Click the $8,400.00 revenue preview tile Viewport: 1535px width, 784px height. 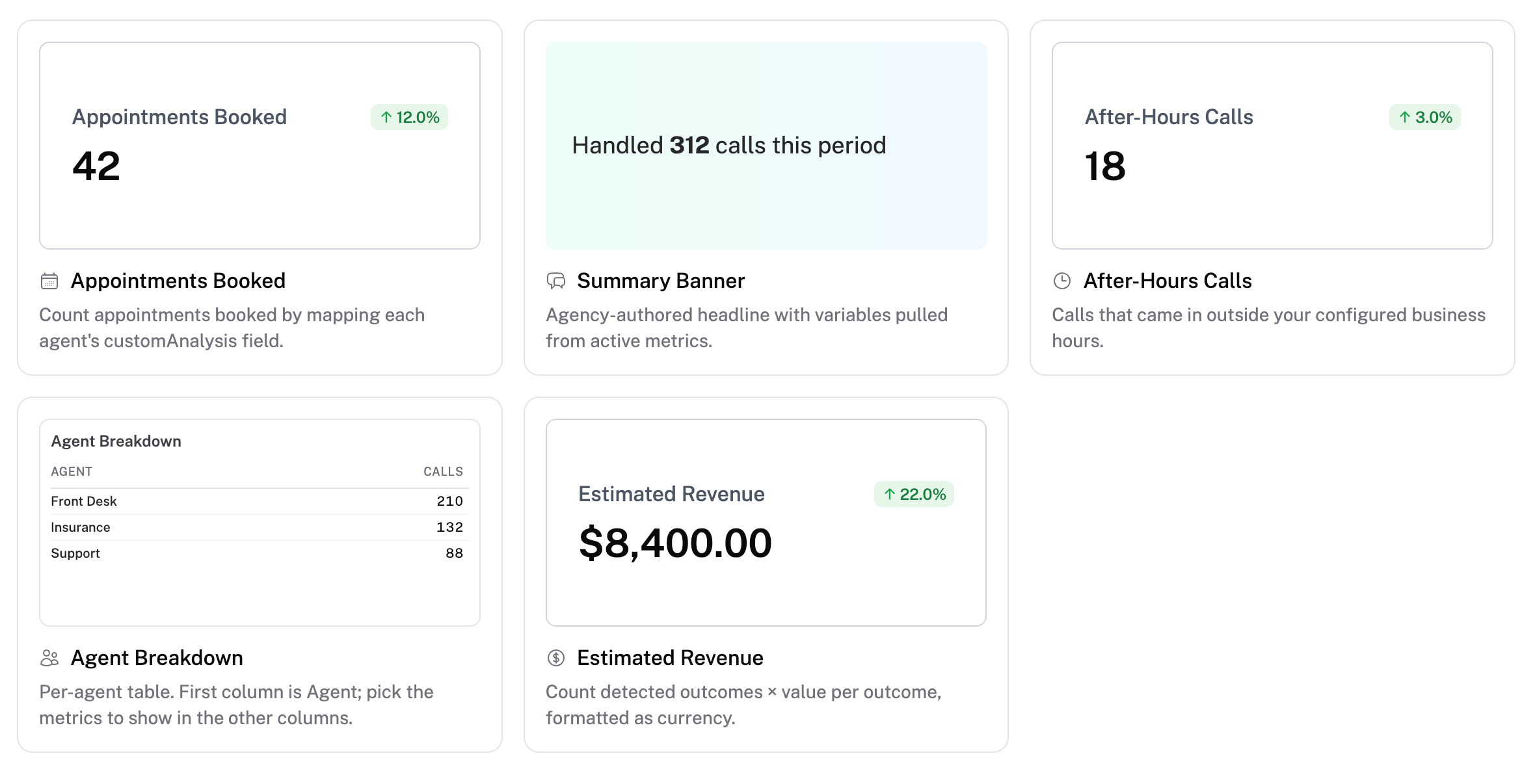pos(766,523)
